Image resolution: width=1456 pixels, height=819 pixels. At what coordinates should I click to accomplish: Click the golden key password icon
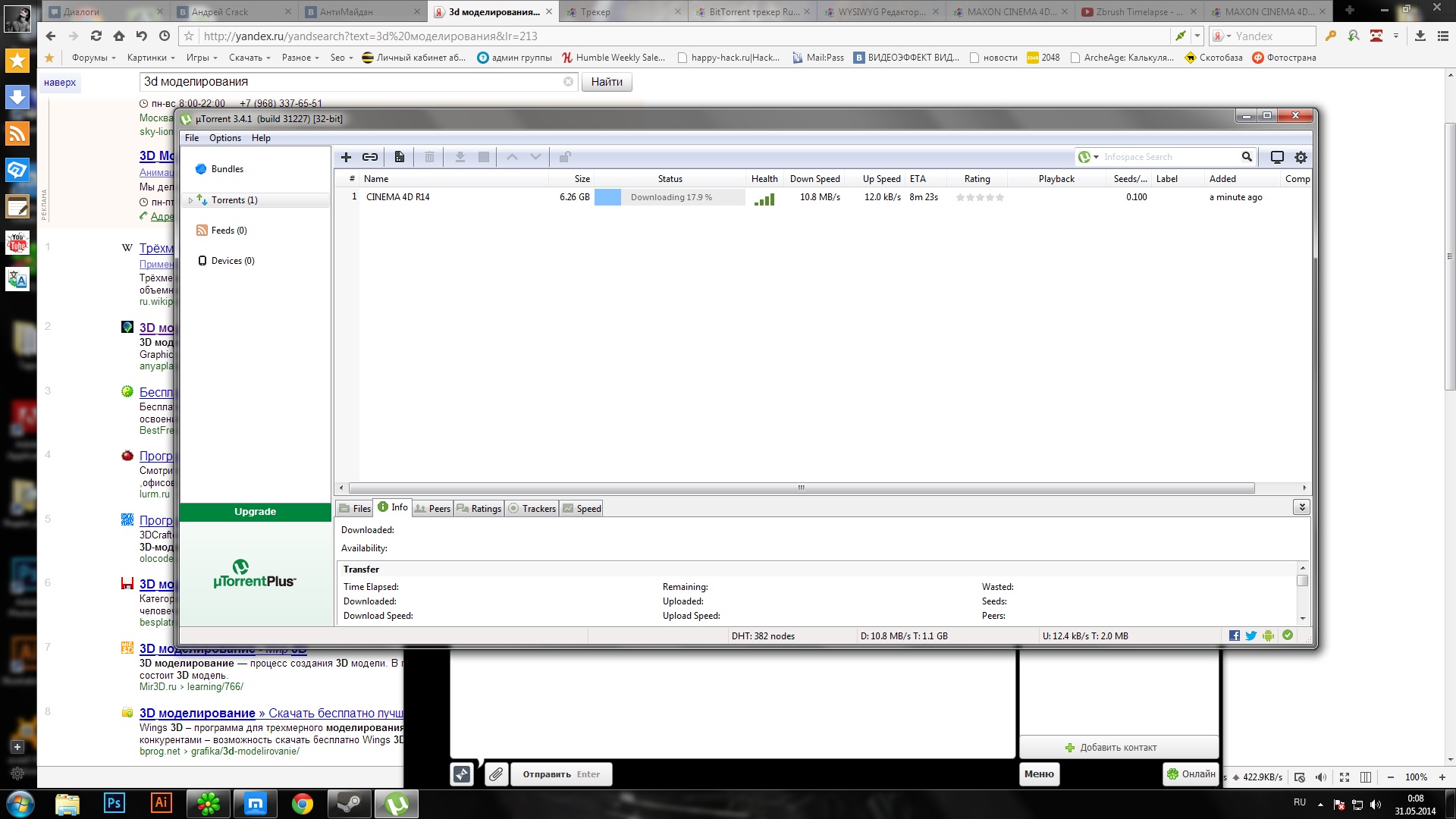(1330, 36)
